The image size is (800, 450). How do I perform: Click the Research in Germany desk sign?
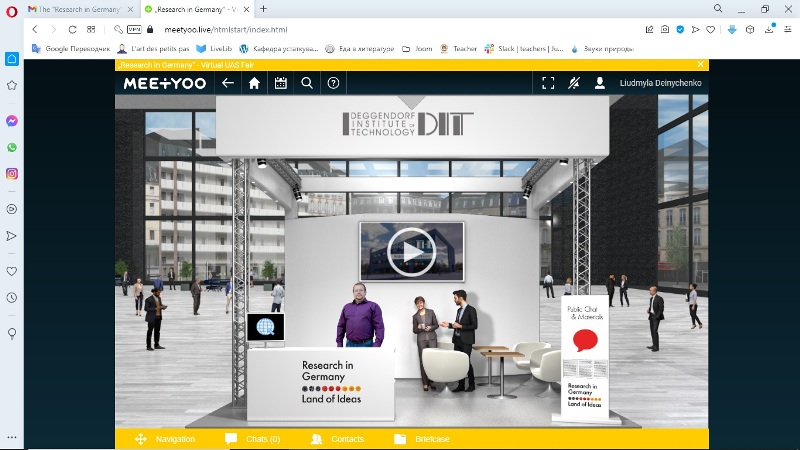[x=331, y=382]
